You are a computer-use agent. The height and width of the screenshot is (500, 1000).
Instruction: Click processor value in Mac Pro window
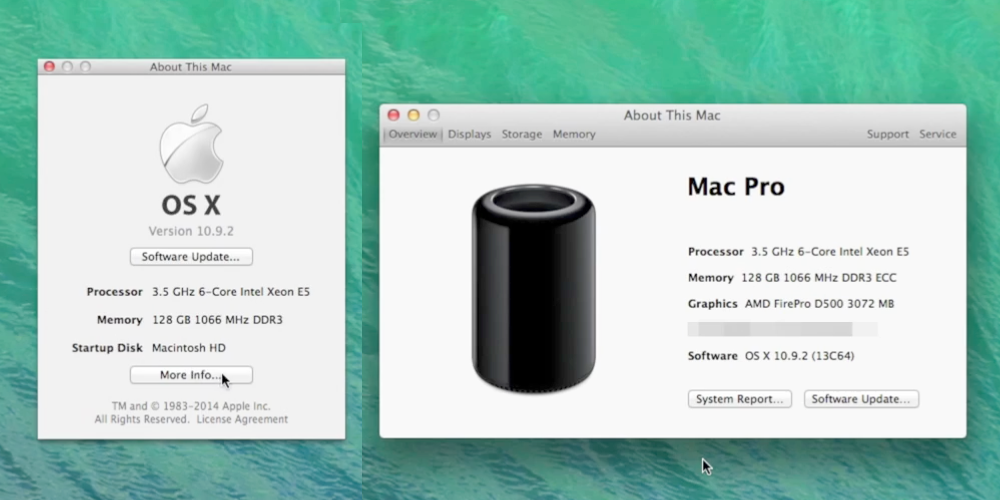[x=830, y=251]
